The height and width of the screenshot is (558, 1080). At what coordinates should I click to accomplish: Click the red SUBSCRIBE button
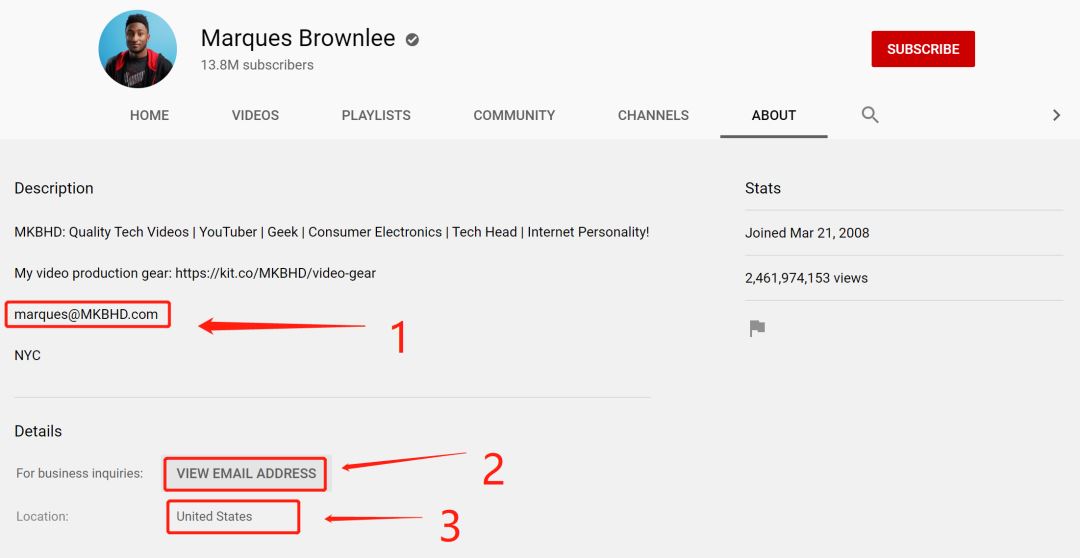(923, 49)
